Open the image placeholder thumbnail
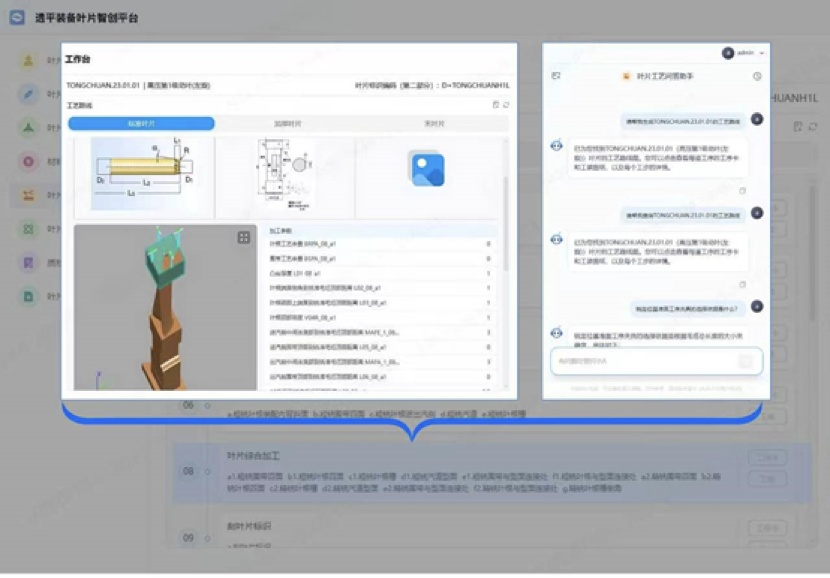Screen dimensions: 830x578 pyautogui.click(x=427, y=169)
